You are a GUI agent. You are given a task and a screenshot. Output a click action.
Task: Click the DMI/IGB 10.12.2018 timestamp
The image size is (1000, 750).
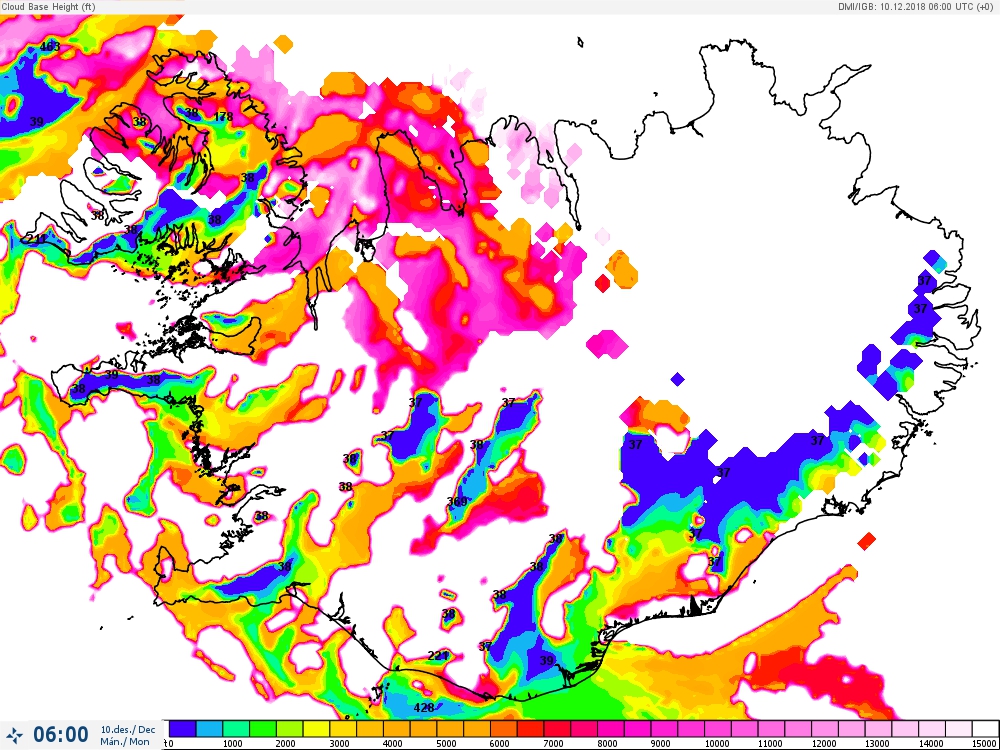917,6
